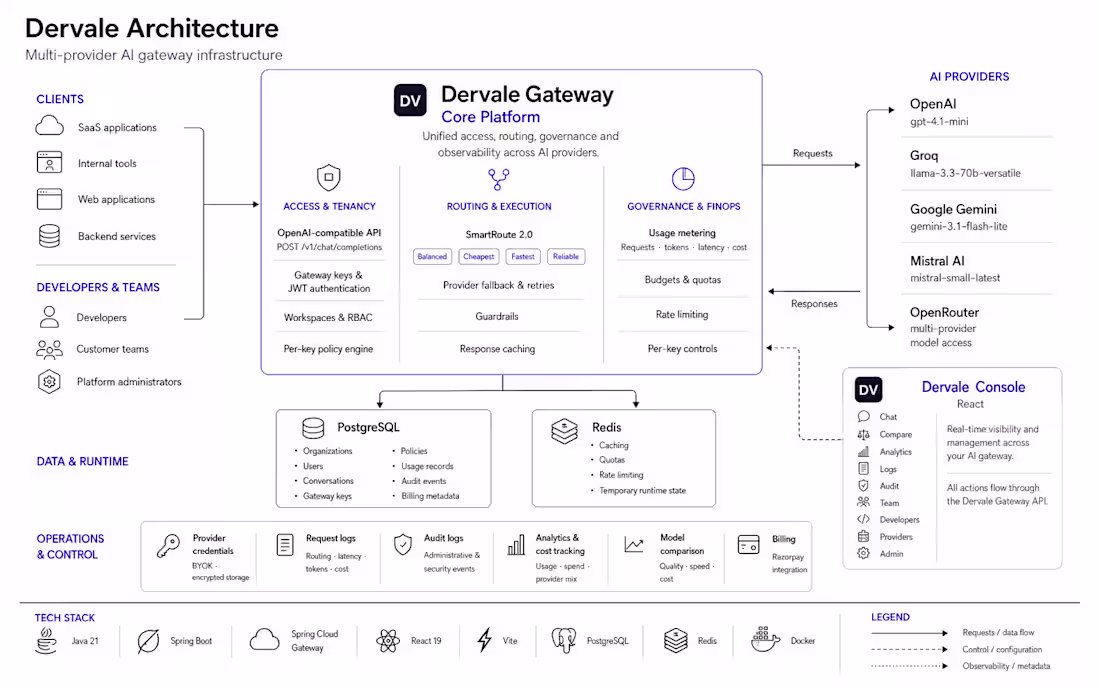Image resolution: width=1100 pixels, height=688 pixels.
Task: Select the Balanced SmartRoute chip
Action: click(432, 257)
